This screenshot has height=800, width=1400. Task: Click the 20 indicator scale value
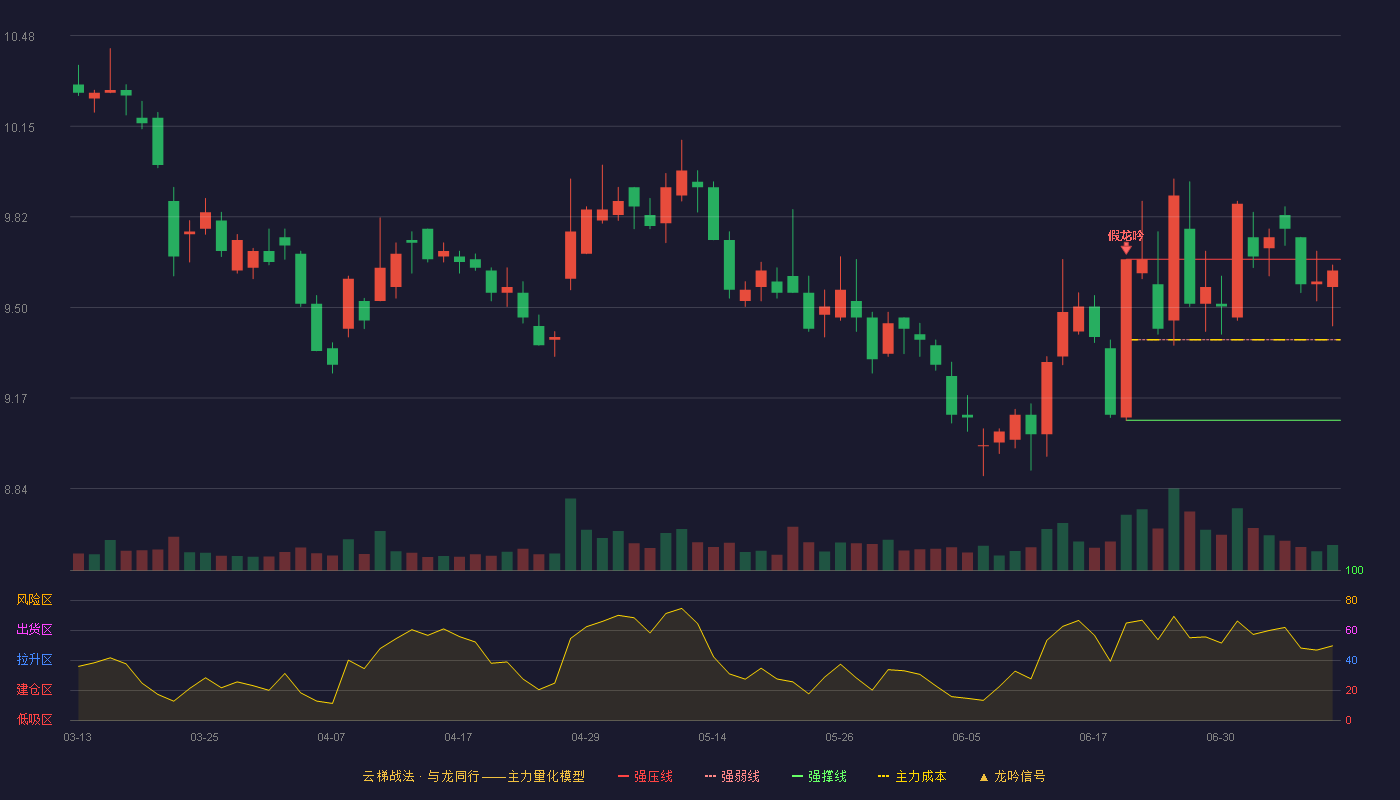[1351, 690]
